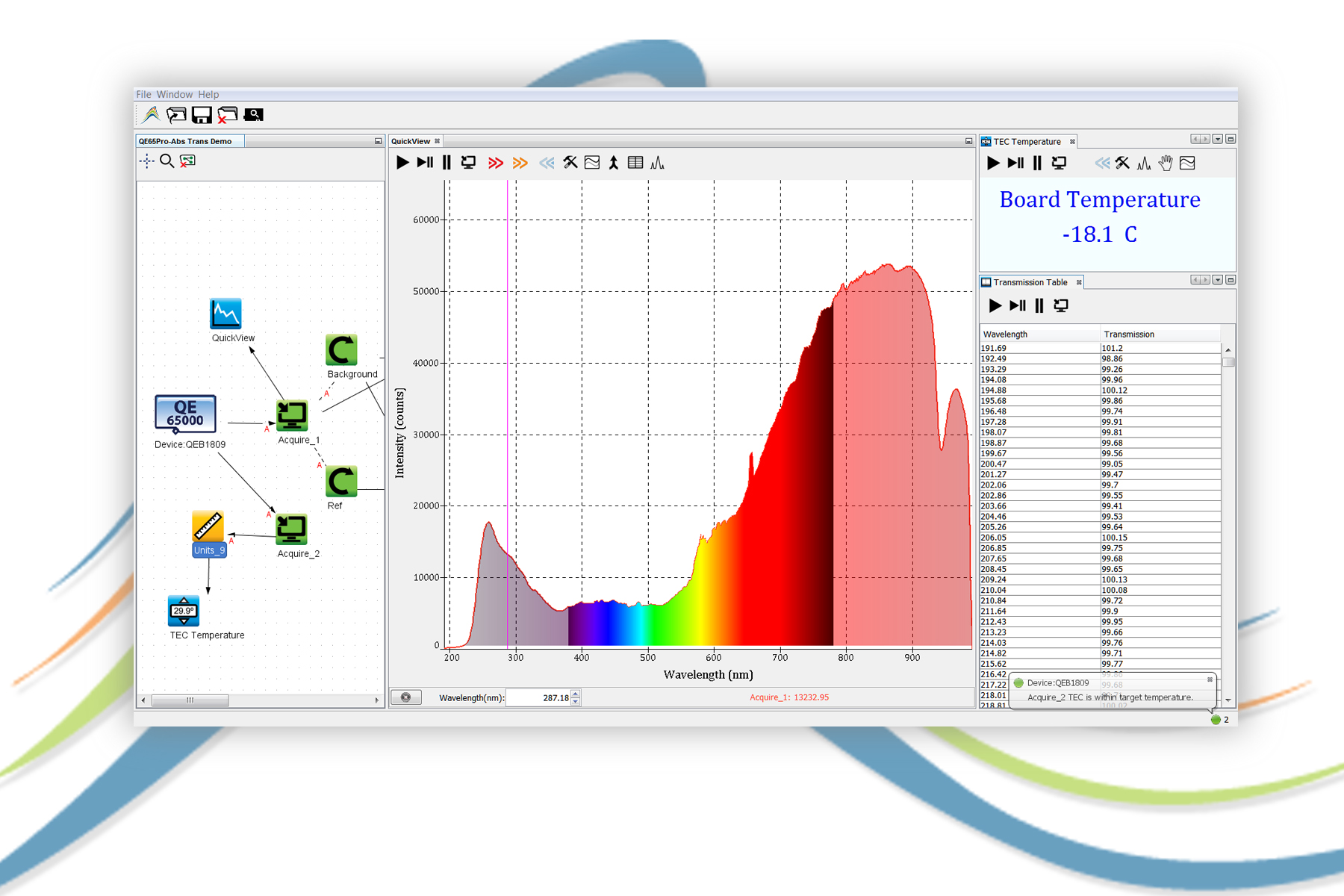Open the TEC Temperature panel dropdown arrow
Image resolution: width=1344 pixels, height=896 pixels.
pyautogui.click(x=1218, y=140)
